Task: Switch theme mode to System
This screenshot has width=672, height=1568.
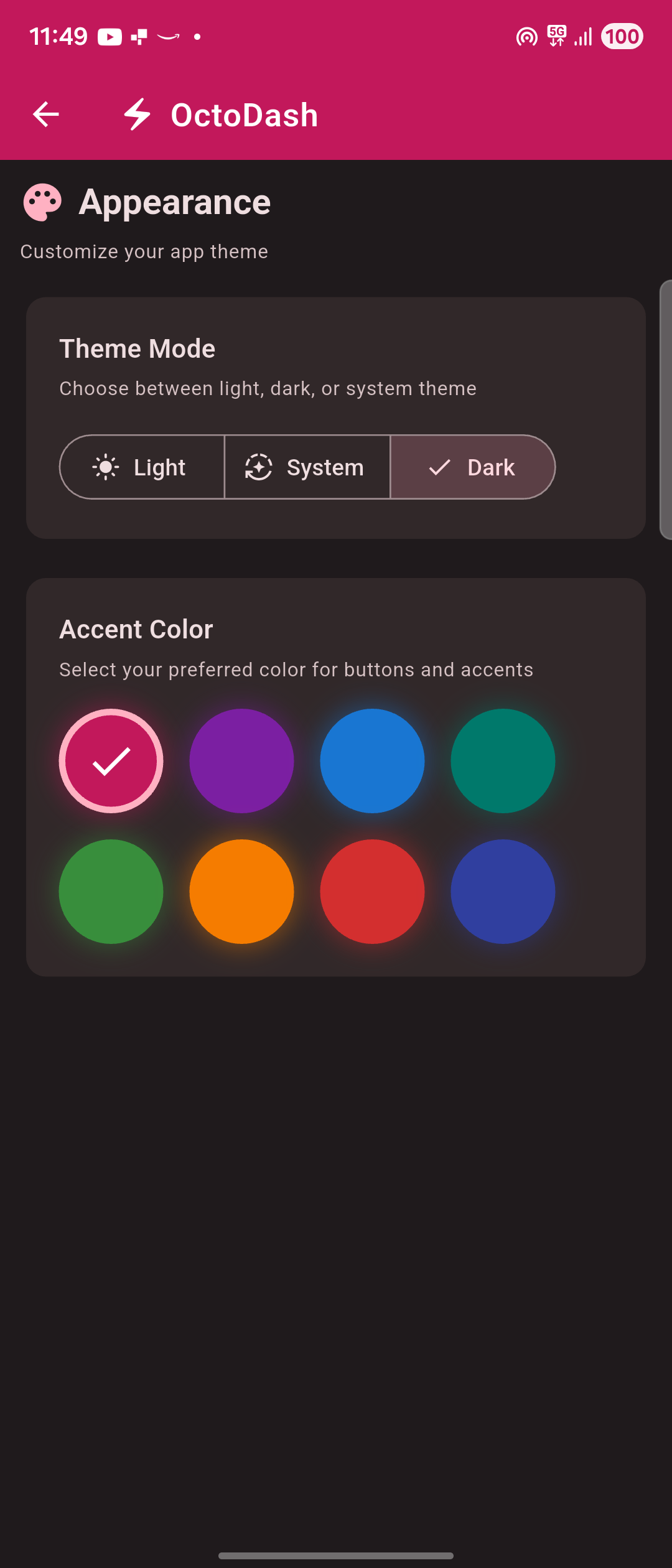Action: pos(306,467)
